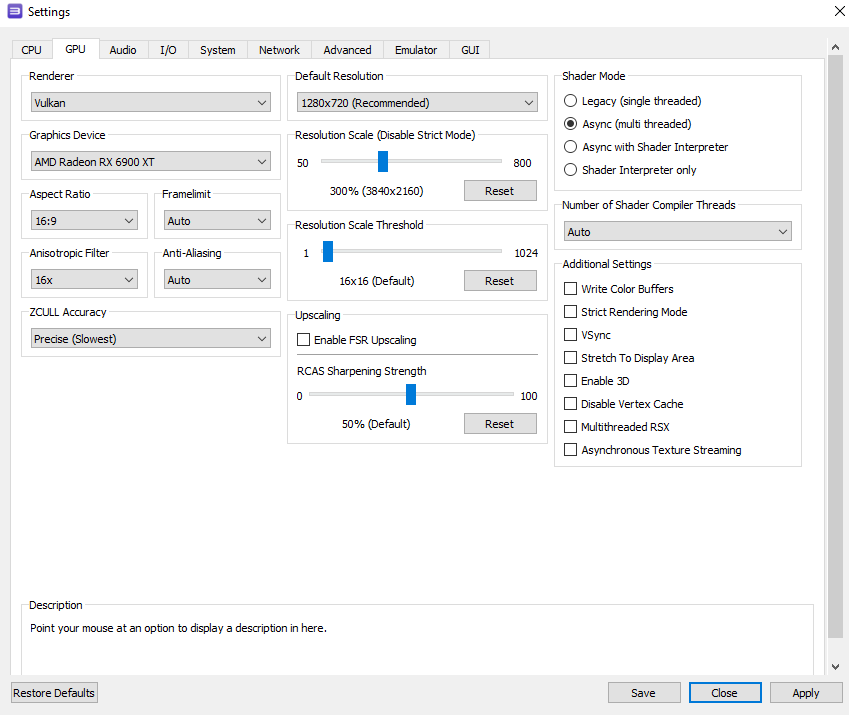Select the GUI tab
Image resolution: width=849 pixels, height=715 pixels.
pos(470,50)
